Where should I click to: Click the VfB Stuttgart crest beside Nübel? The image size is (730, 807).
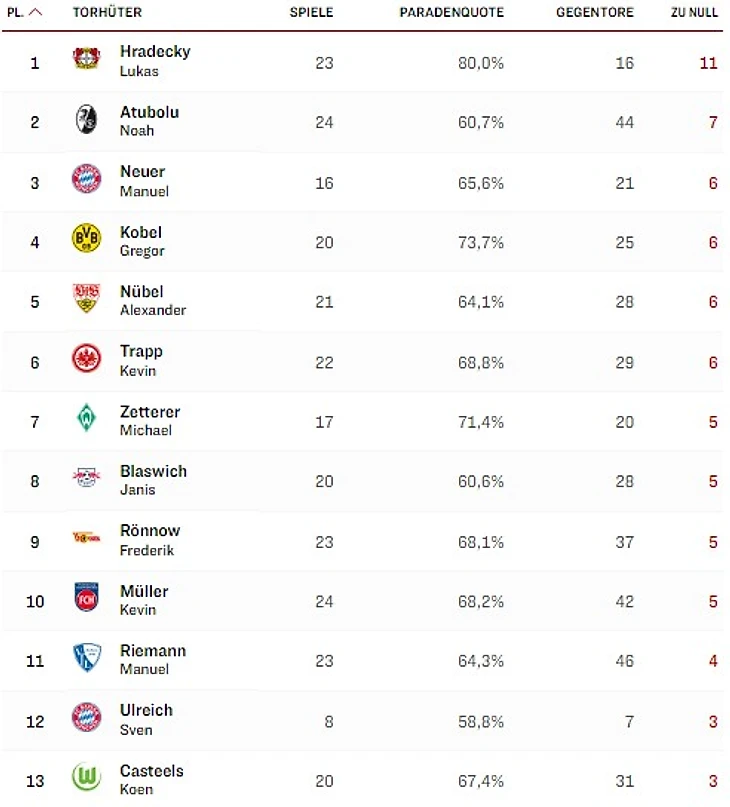86,299
